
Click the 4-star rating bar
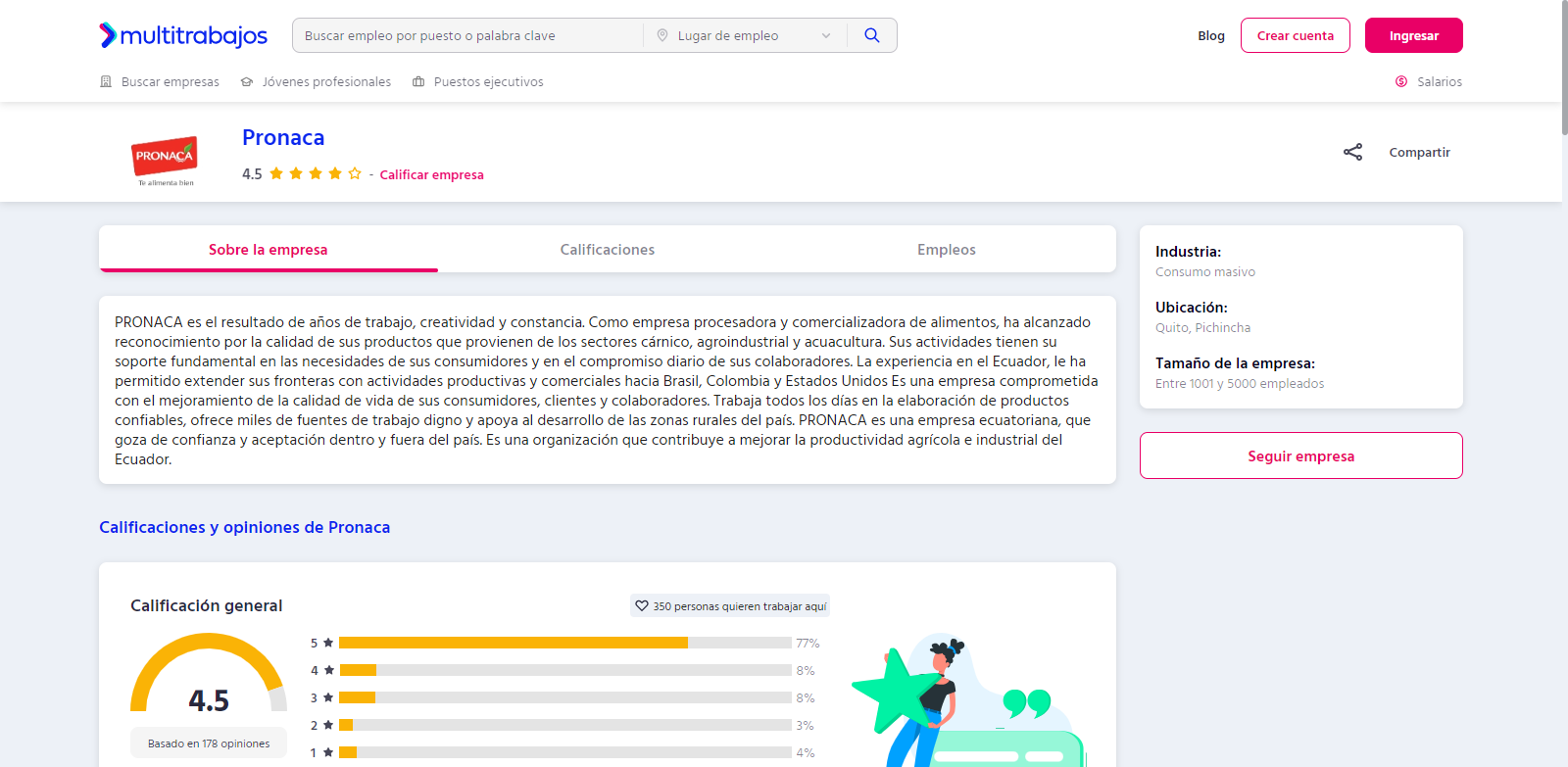coord(565,670)
